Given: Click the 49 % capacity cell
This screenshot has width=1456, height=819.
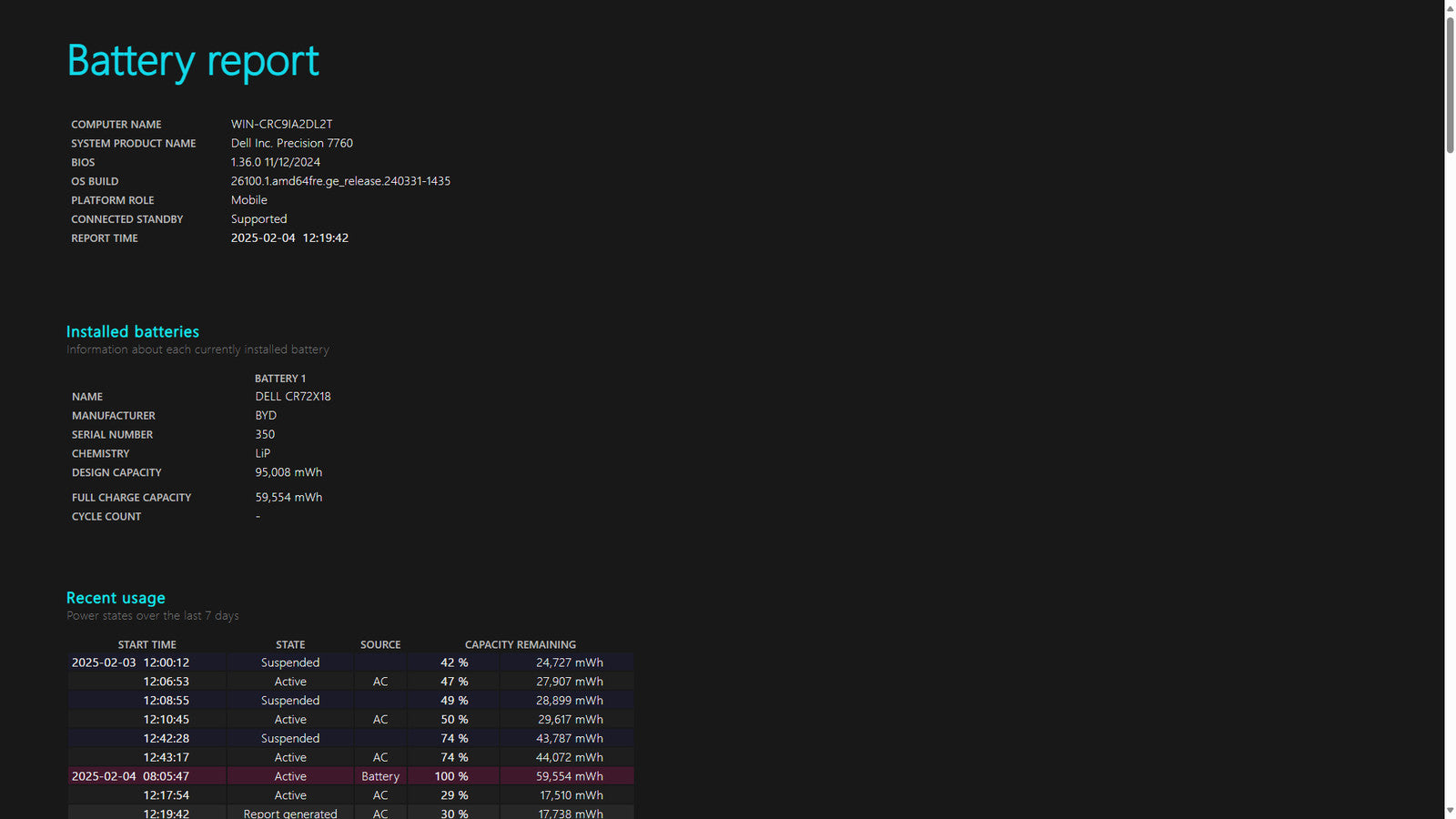Looking at the screenshot, I should 454,701.
